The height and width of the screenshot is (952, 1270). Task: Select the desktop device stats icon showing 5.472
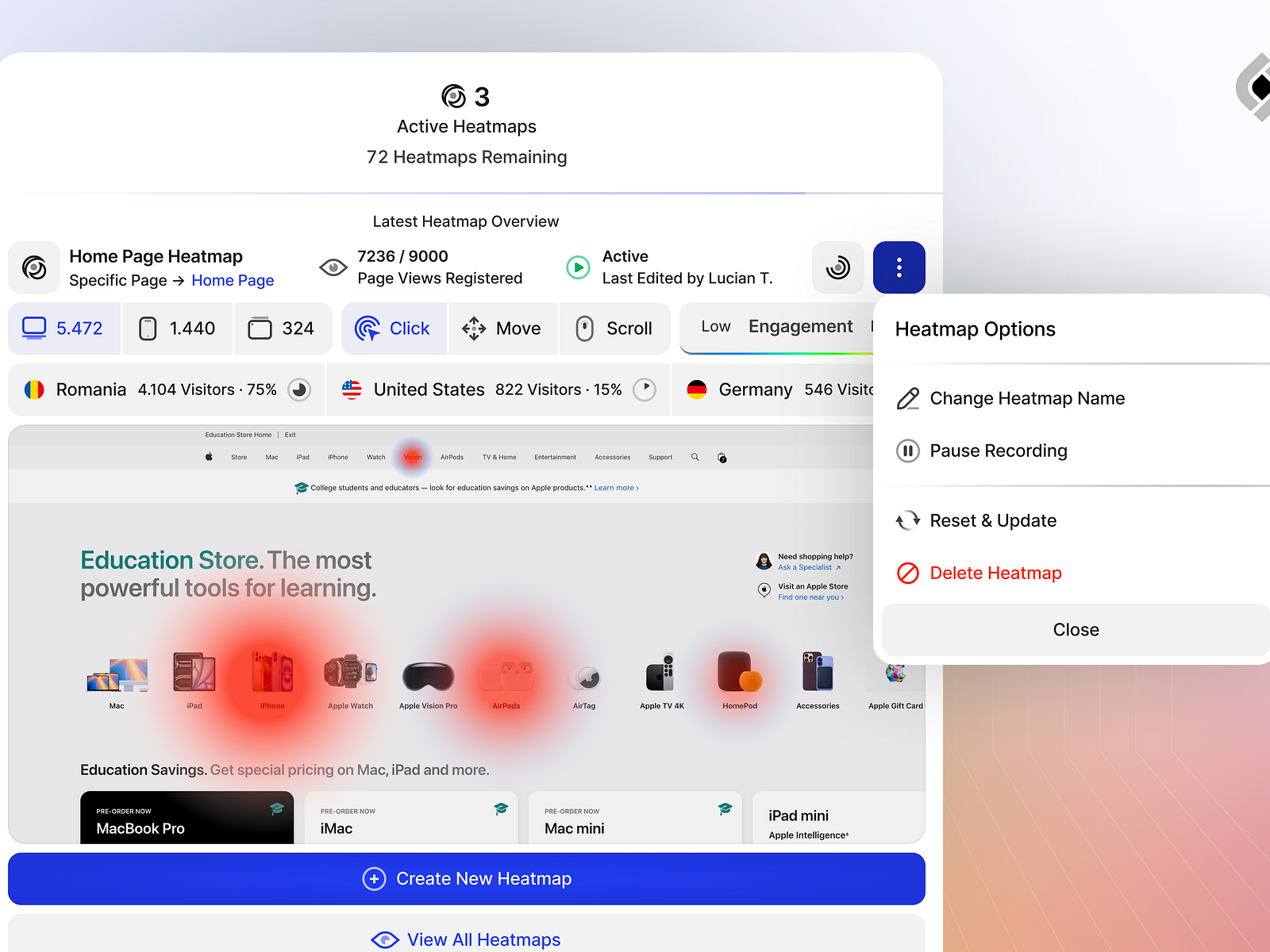(x=33, y=328)
